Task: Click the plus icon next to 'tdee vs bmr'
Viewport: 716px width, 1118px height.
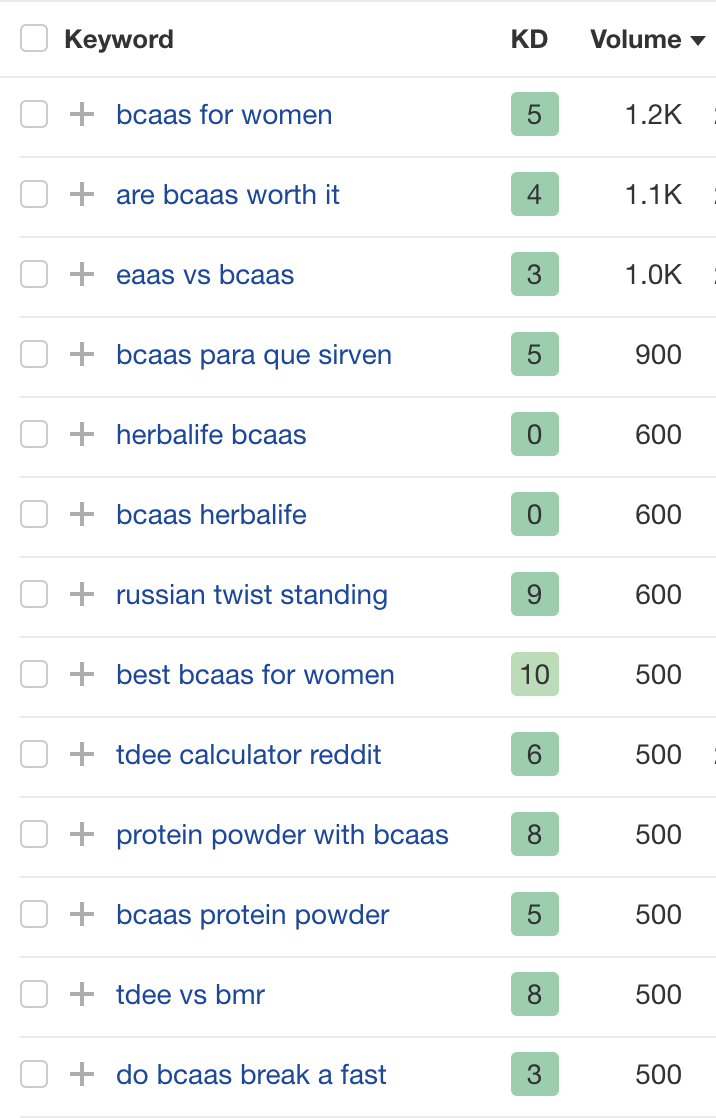Action: point(81,994)
